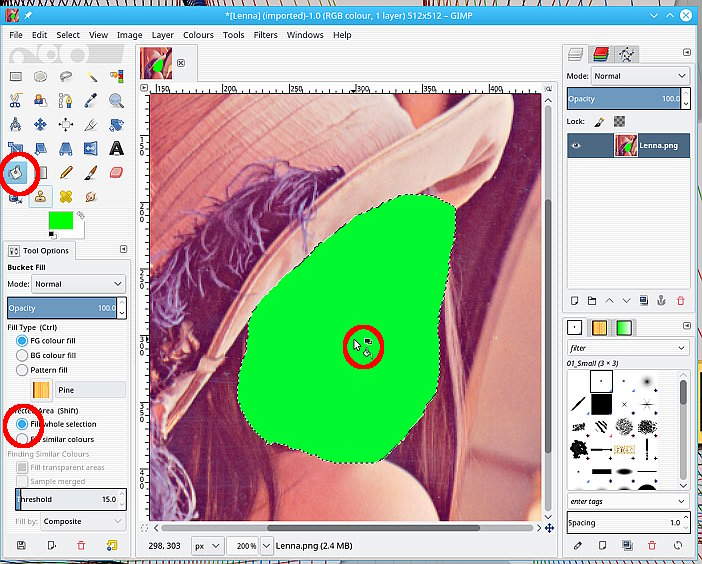Open the Filters menu
Viewport: 702px width, 564px height.
tap(265, 35)
